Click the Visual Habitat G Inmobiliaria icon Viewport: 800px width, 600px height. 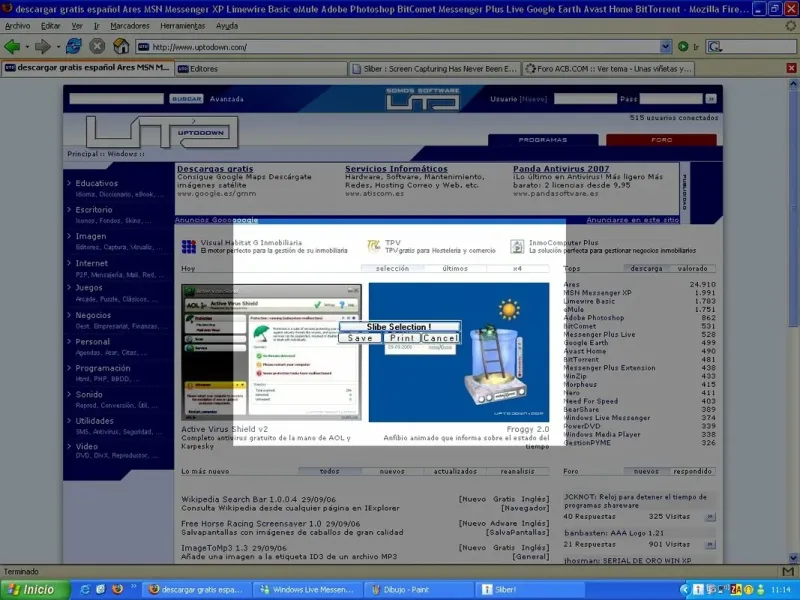pos(189,247)
